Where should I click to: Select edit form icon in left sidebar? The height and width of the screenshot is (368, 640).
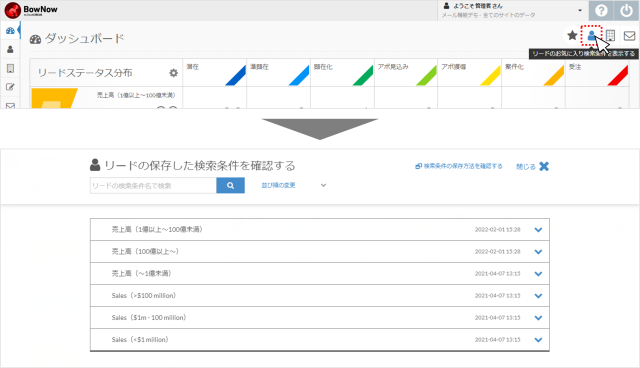tap(10, 87)
